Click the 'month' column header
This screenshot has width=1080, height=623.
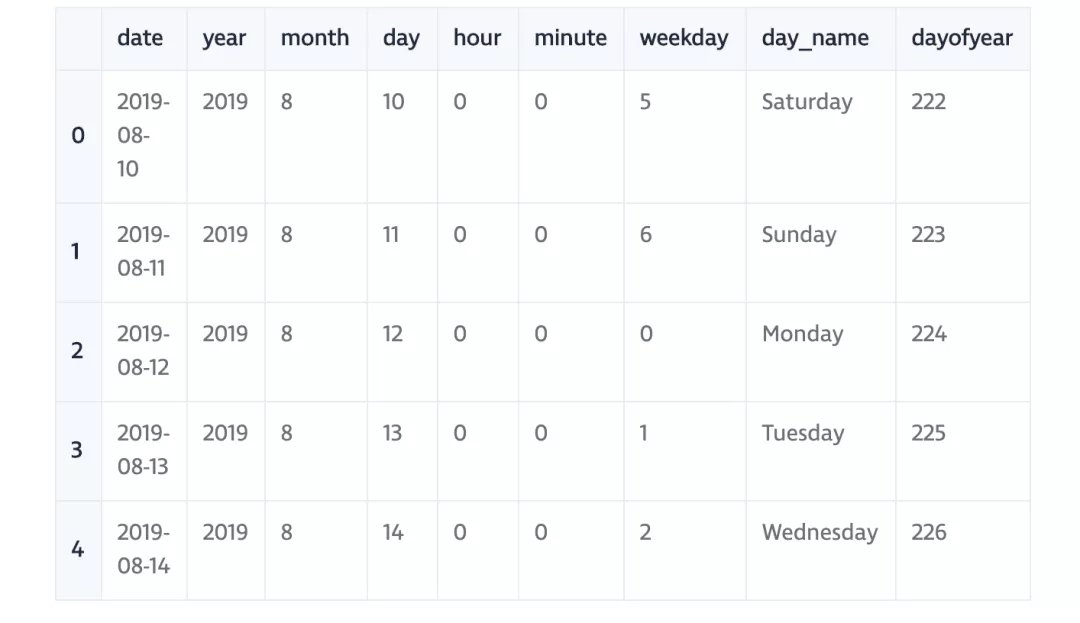pyautogui.click(x=315, y=38)
